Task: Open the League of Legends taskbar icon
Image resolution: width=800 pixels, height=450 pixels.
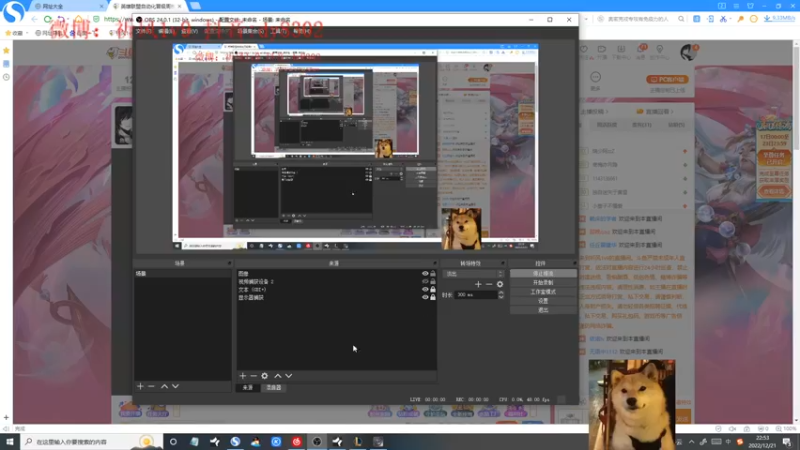Action: pyautogui.click(x=358, y=442)
